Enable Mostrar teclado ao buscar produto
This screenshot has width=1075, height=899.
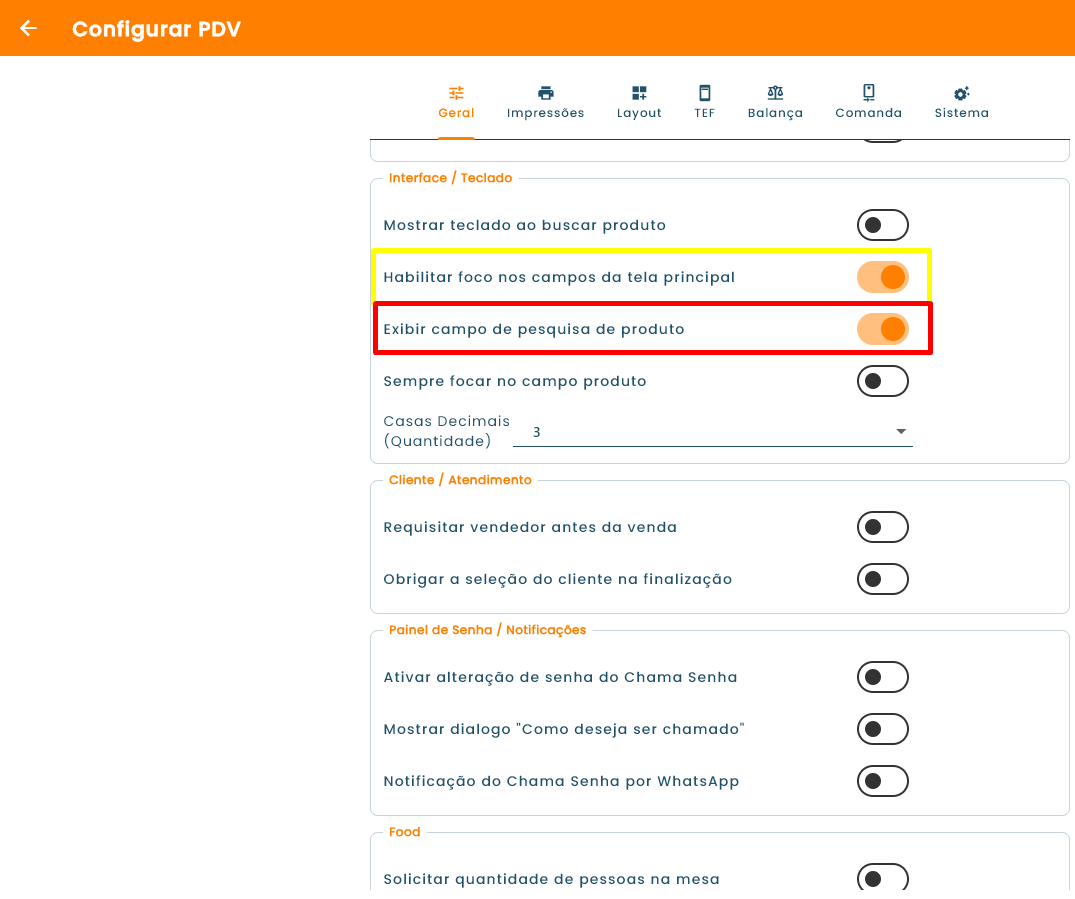click(x=882, y=225)
